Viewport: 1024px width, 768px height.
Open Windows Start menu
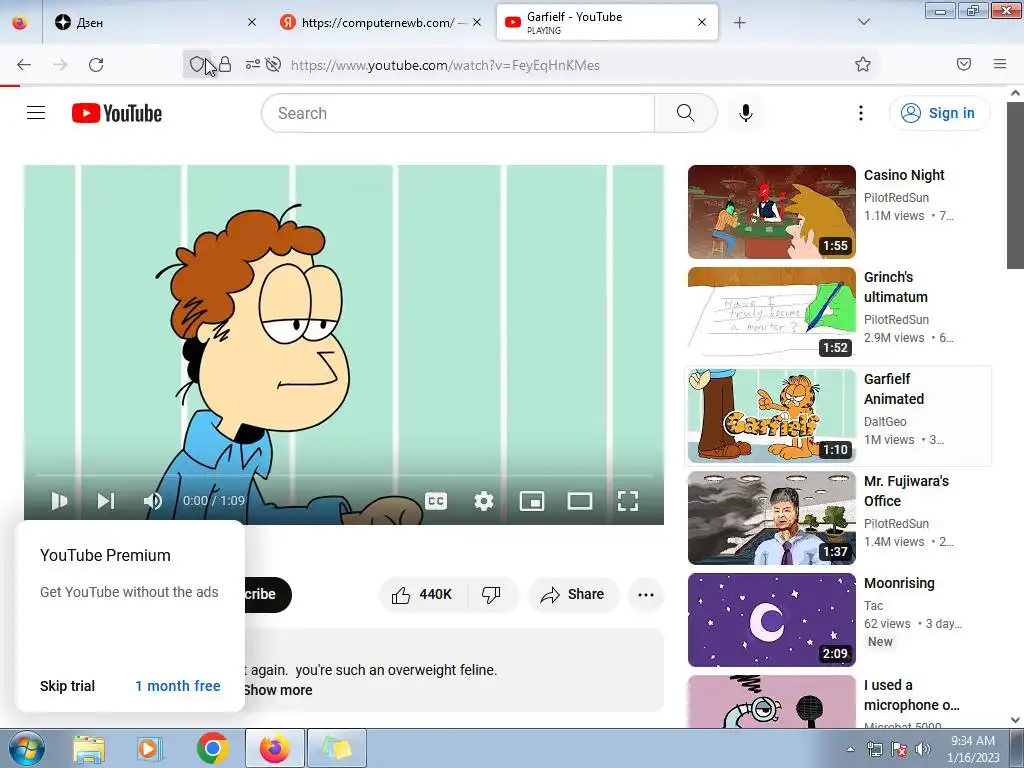coord(25,748)
